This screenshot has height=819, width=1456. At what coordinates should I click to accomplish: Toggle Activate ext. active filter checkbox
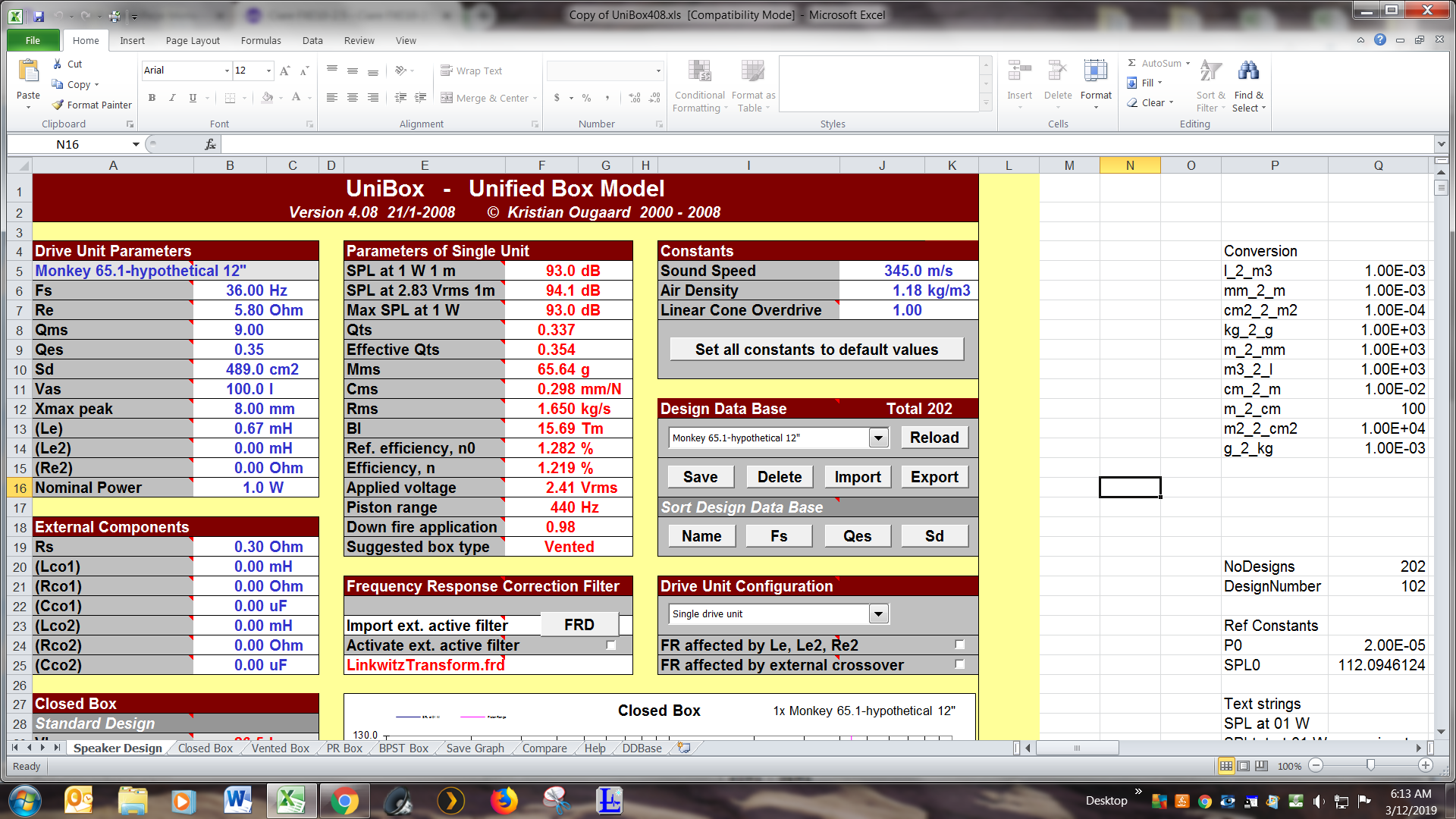610,645
